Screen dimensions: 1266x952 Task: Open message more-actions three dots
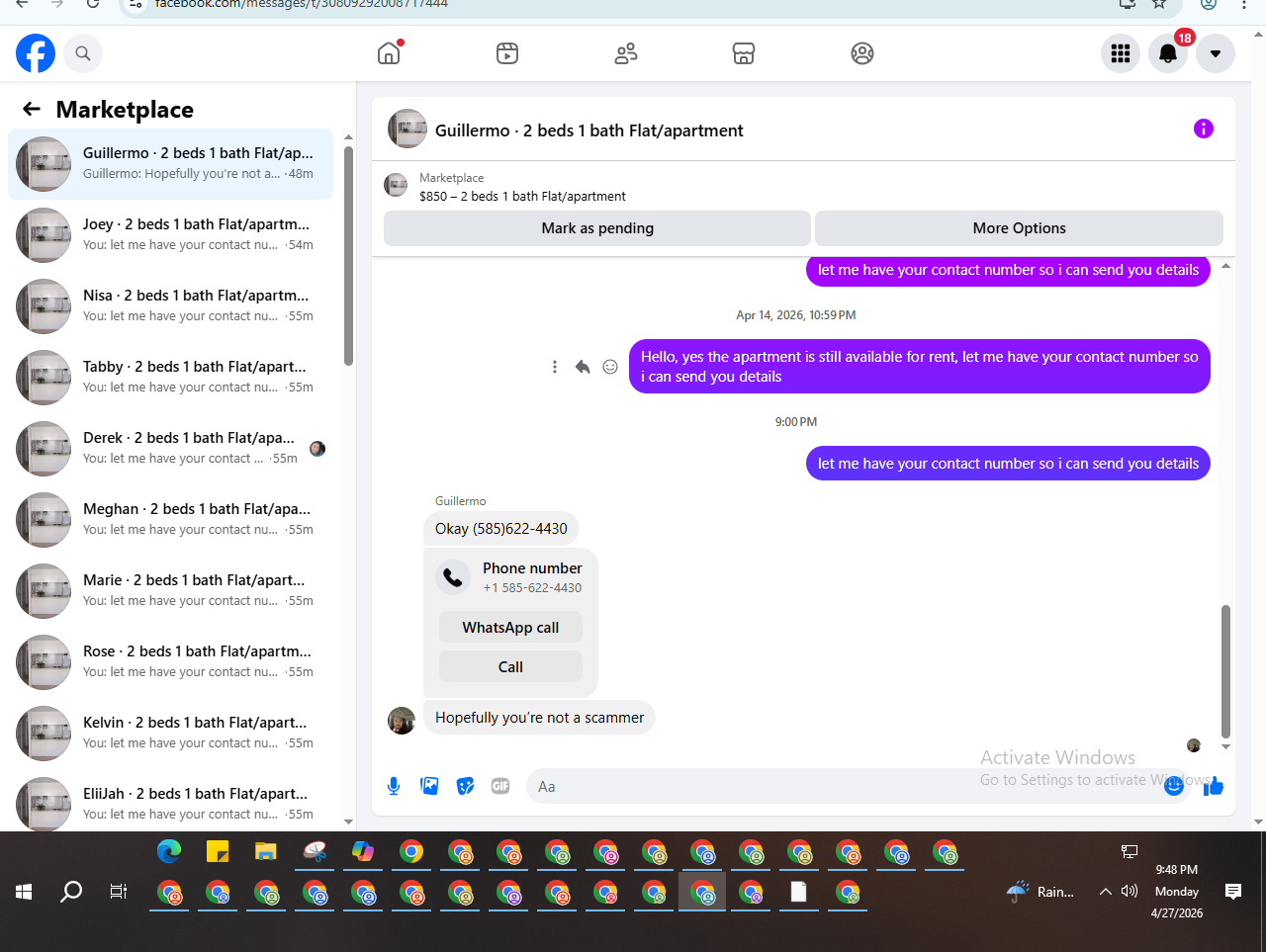click(x=555, y=367)
